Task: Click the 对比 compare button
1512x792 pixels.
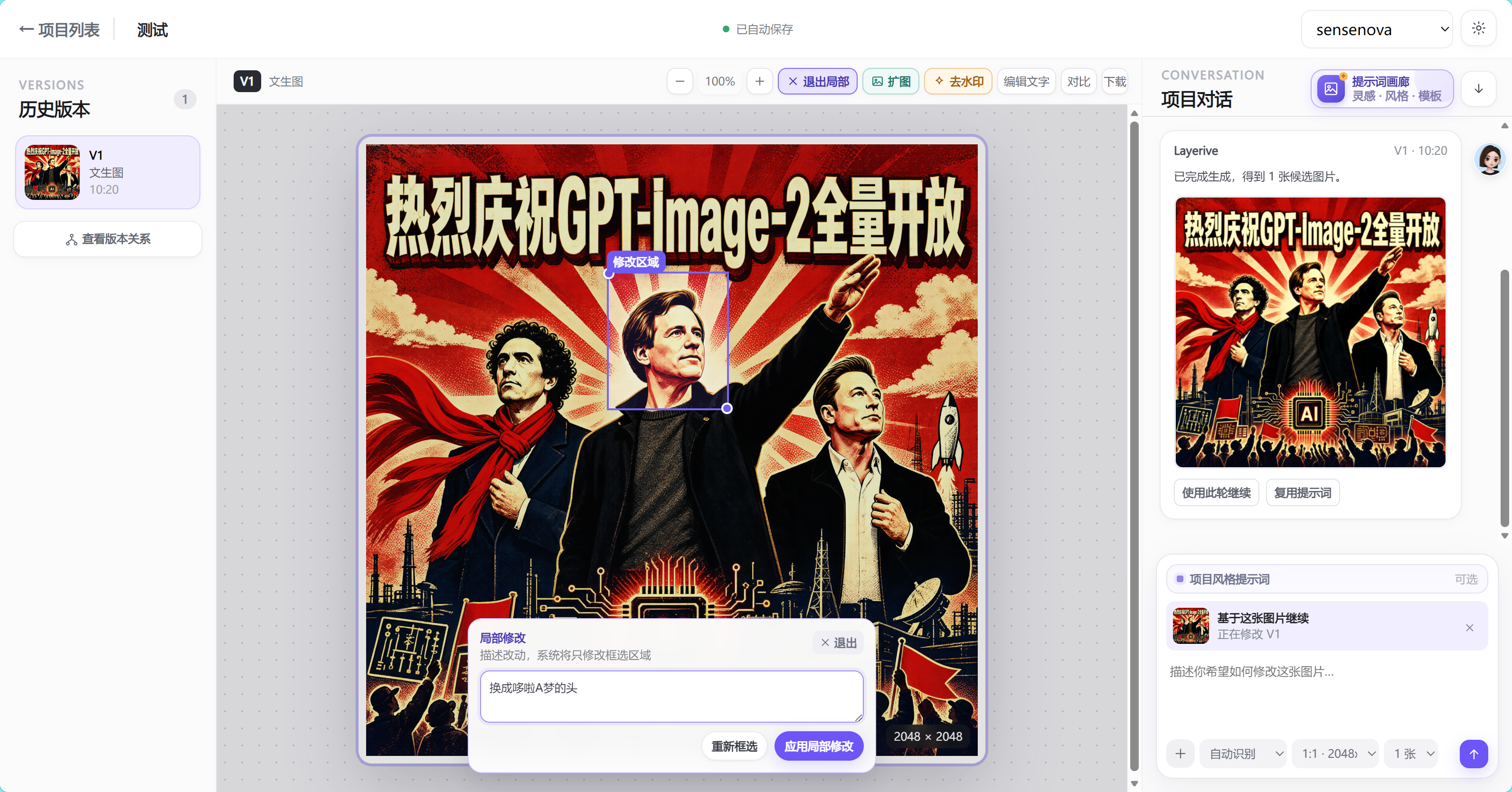Action: (1078, 82)
